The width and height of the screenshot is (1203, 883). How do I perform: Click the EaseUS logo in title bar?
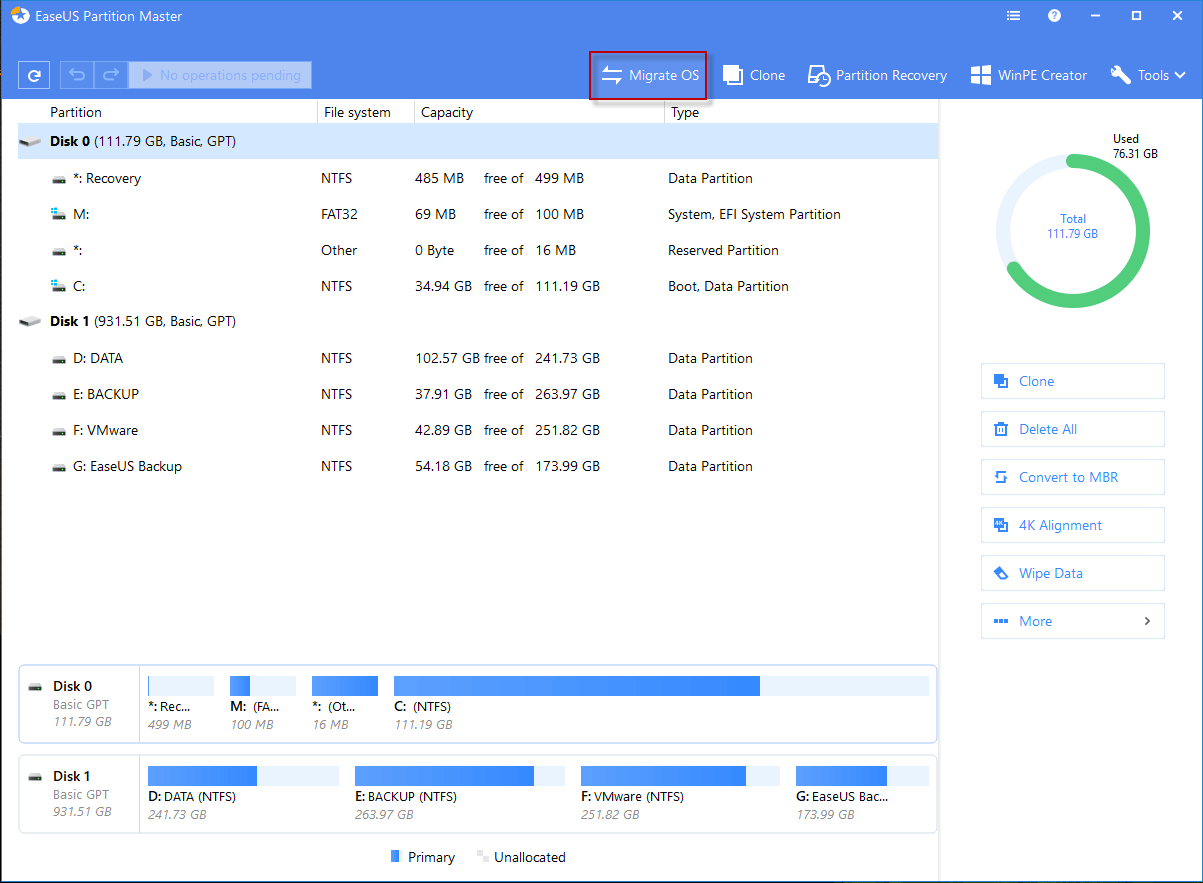[x=20, y=16]
